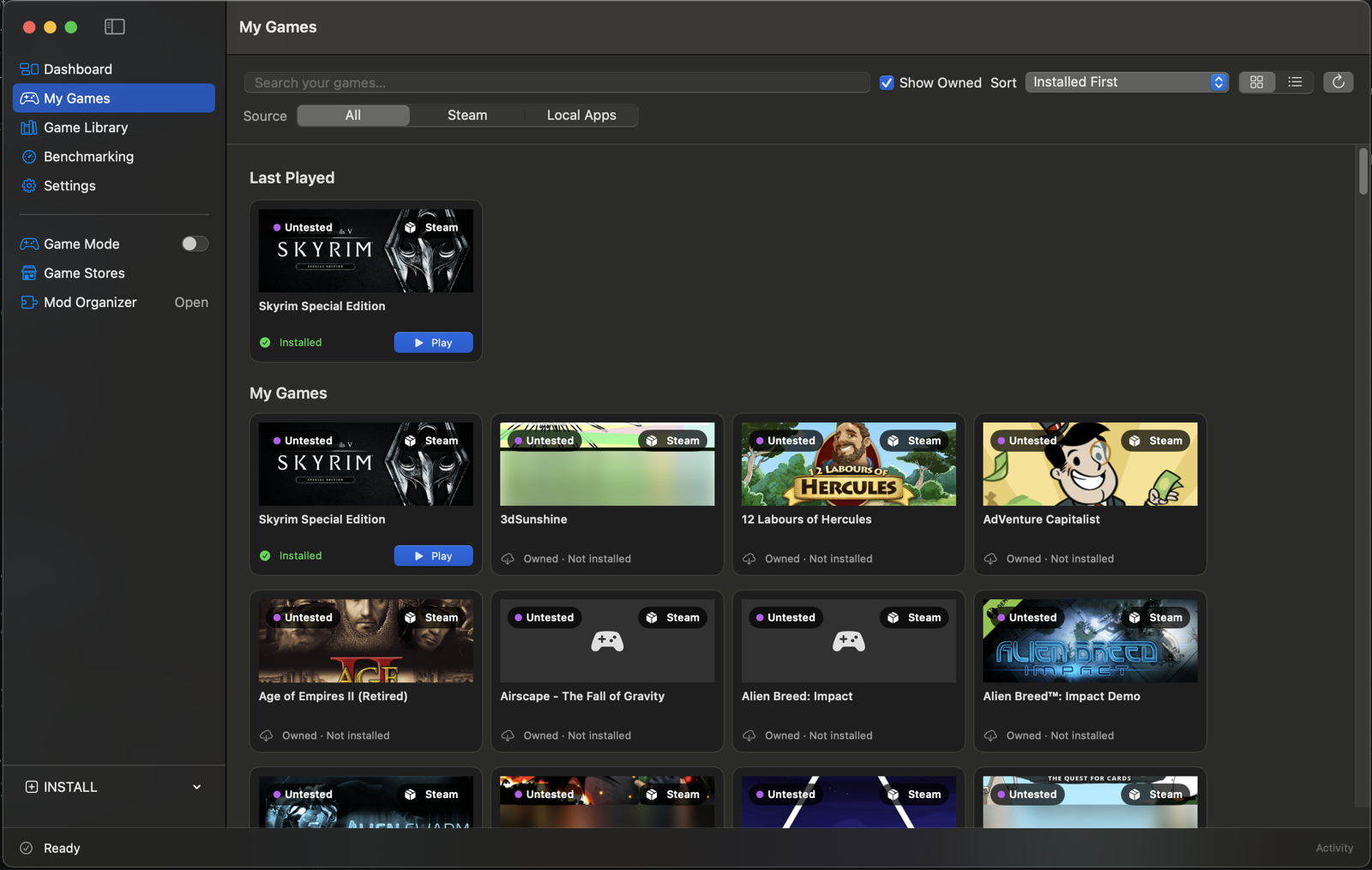Click Installed status in Last Played card
1372x870 pixels.
click(291, 342)
